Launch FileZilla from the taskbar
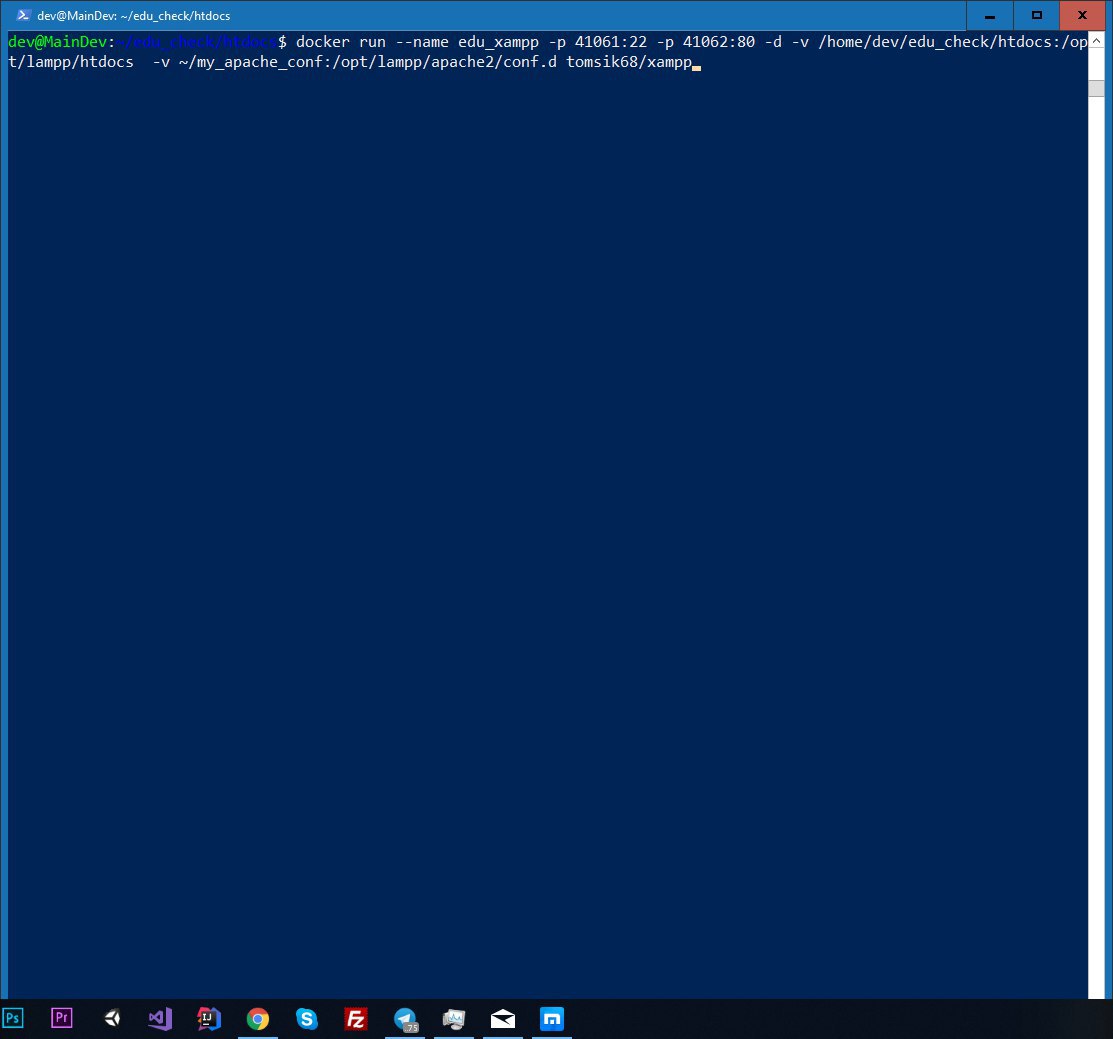This screenshot has height=1039, width=1113. pyautogui.click(x=356, y=1019)
